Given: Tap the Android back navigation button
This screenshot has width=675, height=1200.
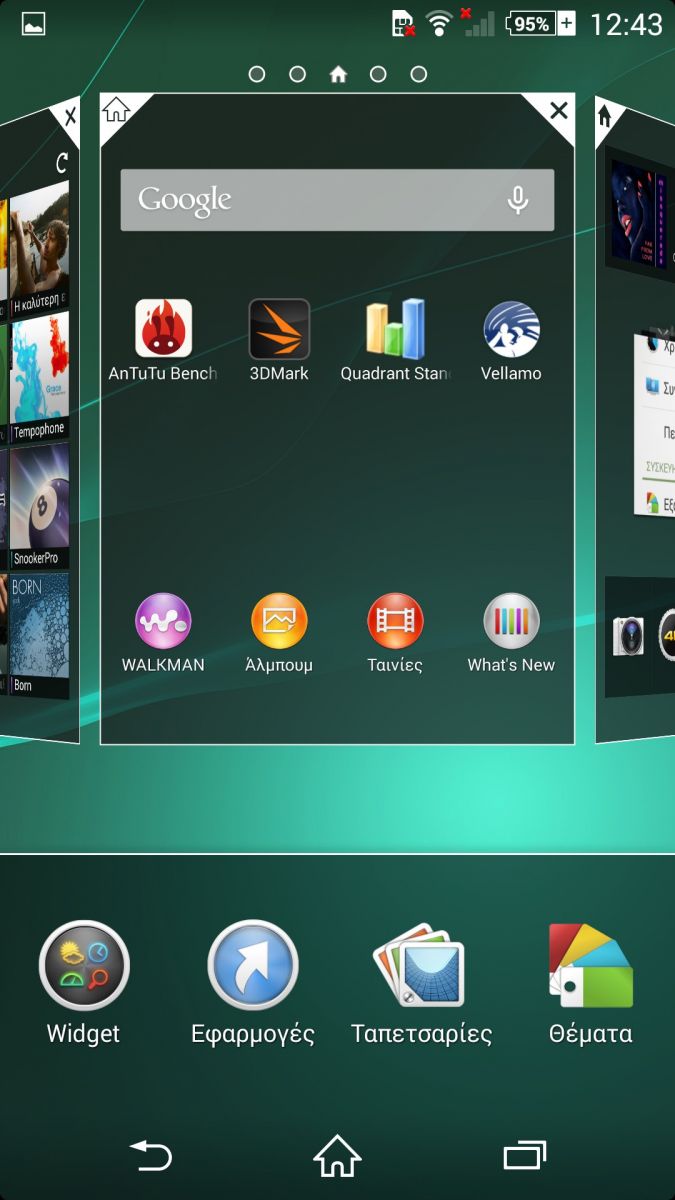Looking at the screenshot, I should 151,1157.
